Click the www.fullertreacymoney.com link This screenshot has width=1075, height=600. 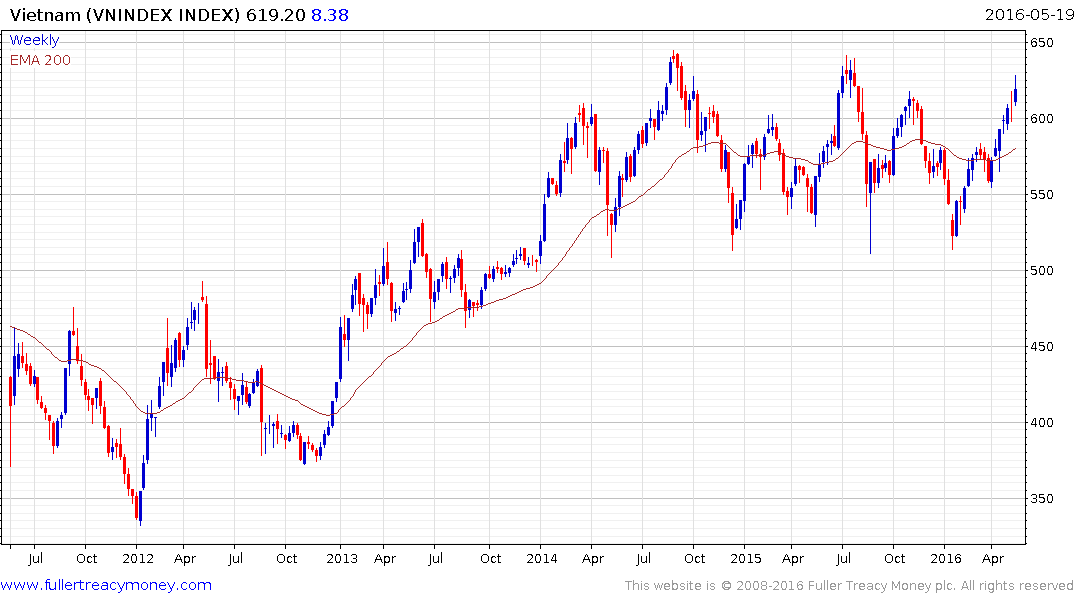point(106,585)
